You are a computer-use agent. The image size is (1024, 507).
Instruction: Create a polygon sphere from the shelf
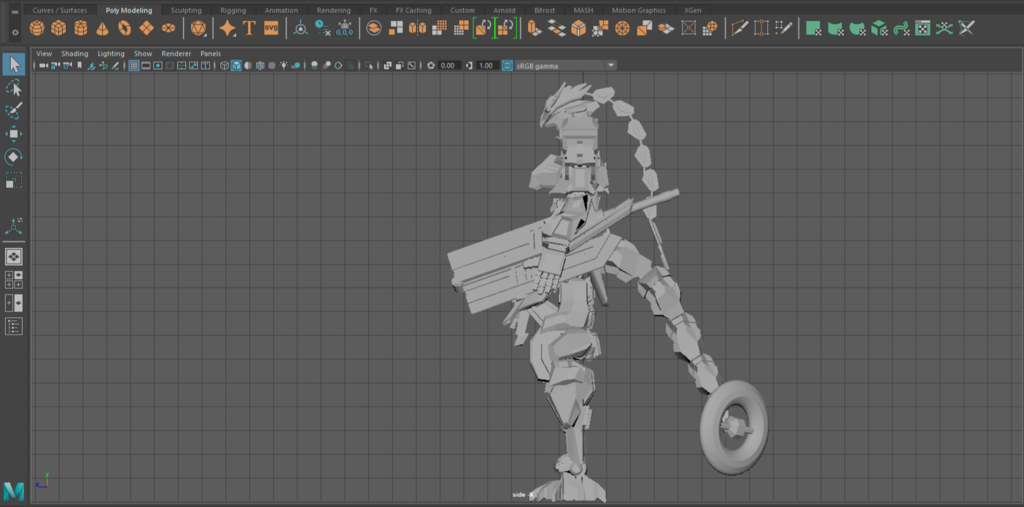(37, 28)
